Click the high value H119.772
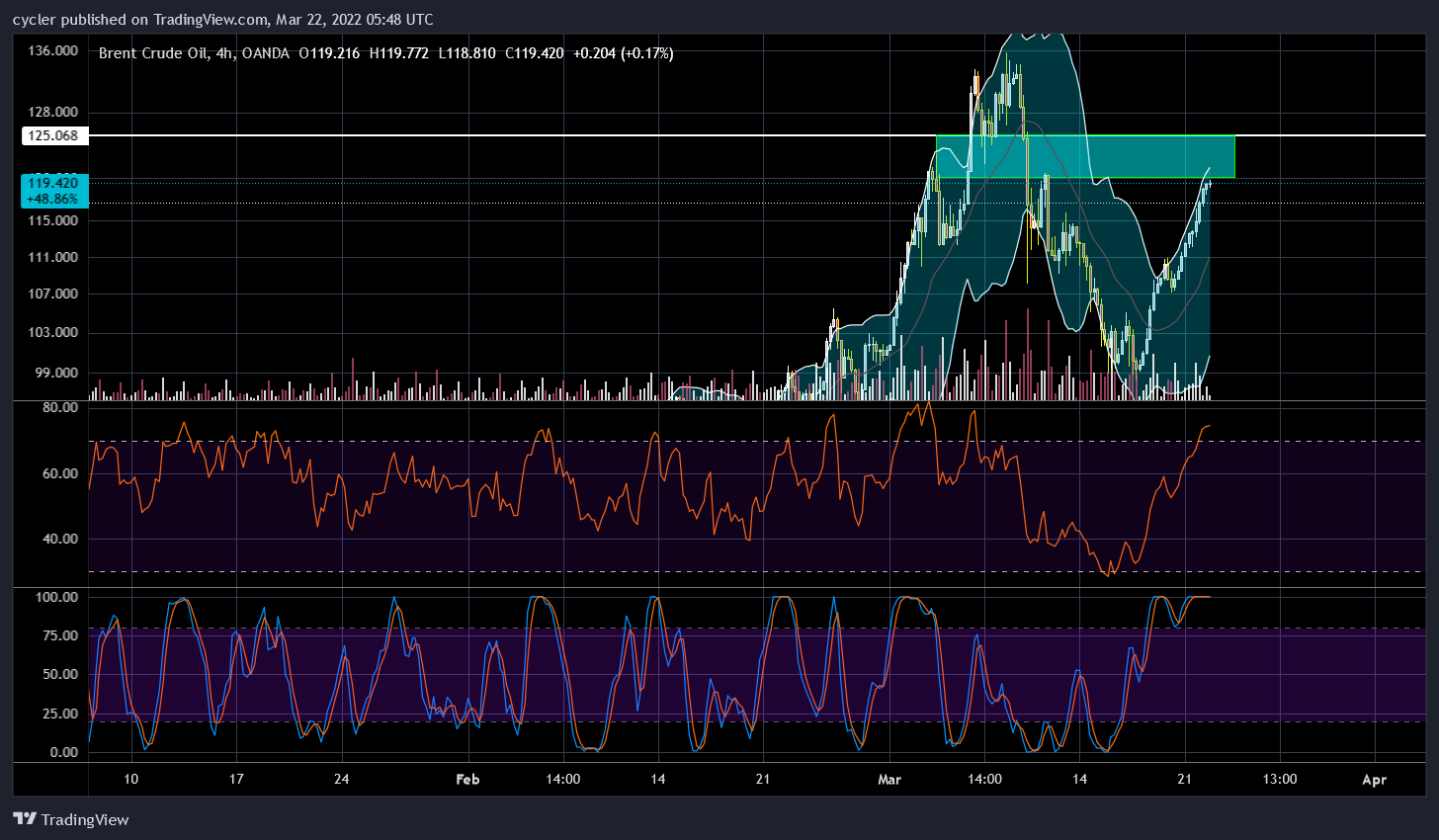This screenshot has height=840, width=1439. pyautogui.click(x=398, y=53)
